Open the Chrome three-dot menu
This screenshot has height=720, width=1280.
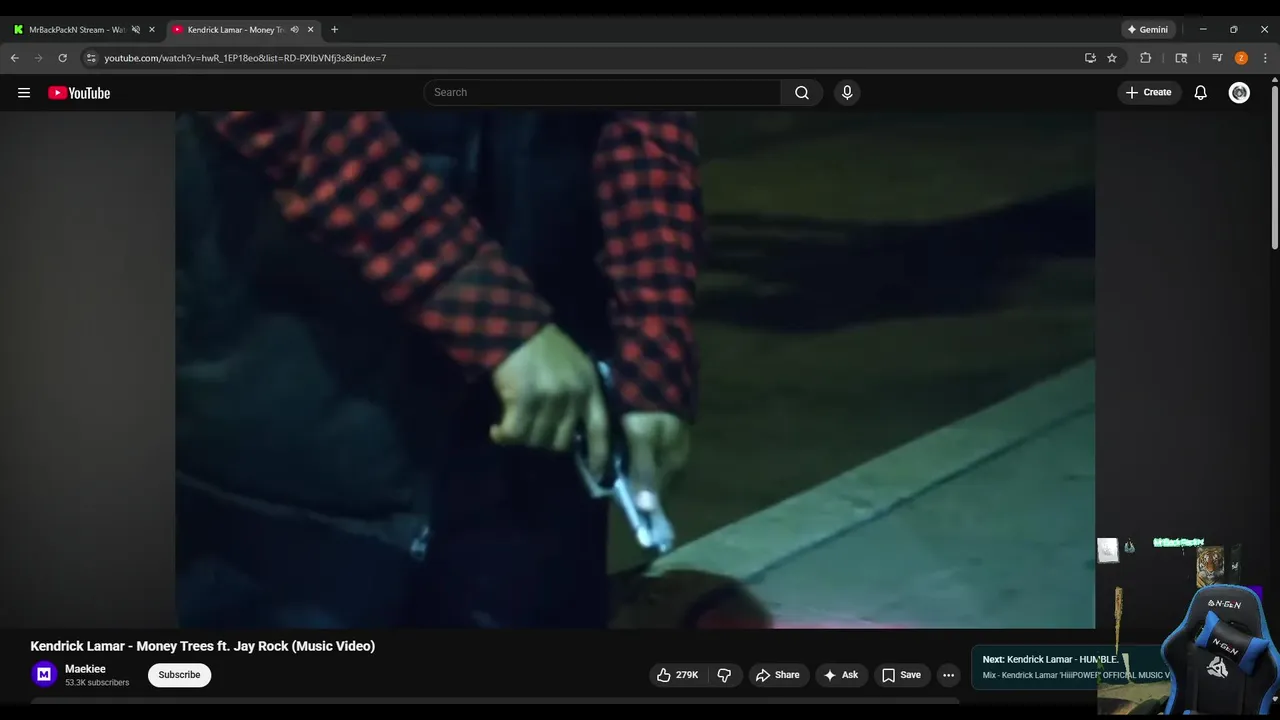(x=1265, y=58)
